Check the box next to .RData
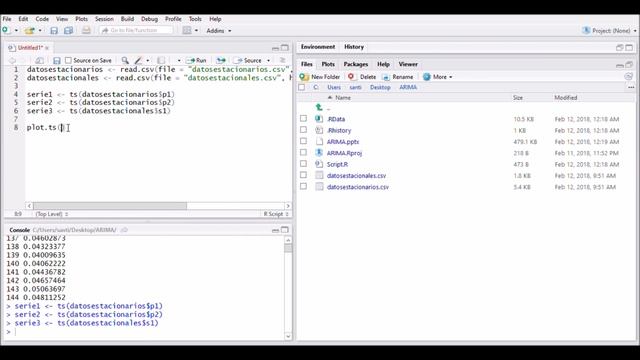Image resolution: width=640 pixels, height=360 pixels. coord(303,118)
